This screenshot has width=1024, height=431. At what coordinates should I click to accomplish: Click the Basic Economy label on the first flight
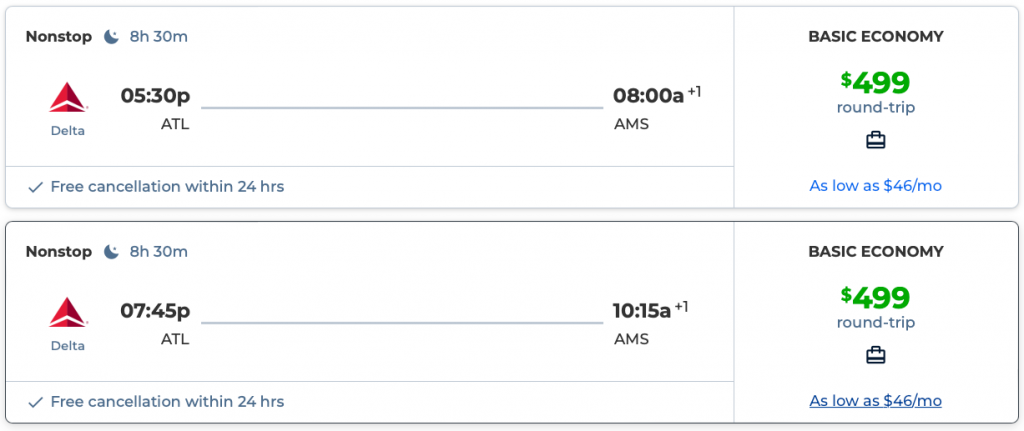point(875,37)
